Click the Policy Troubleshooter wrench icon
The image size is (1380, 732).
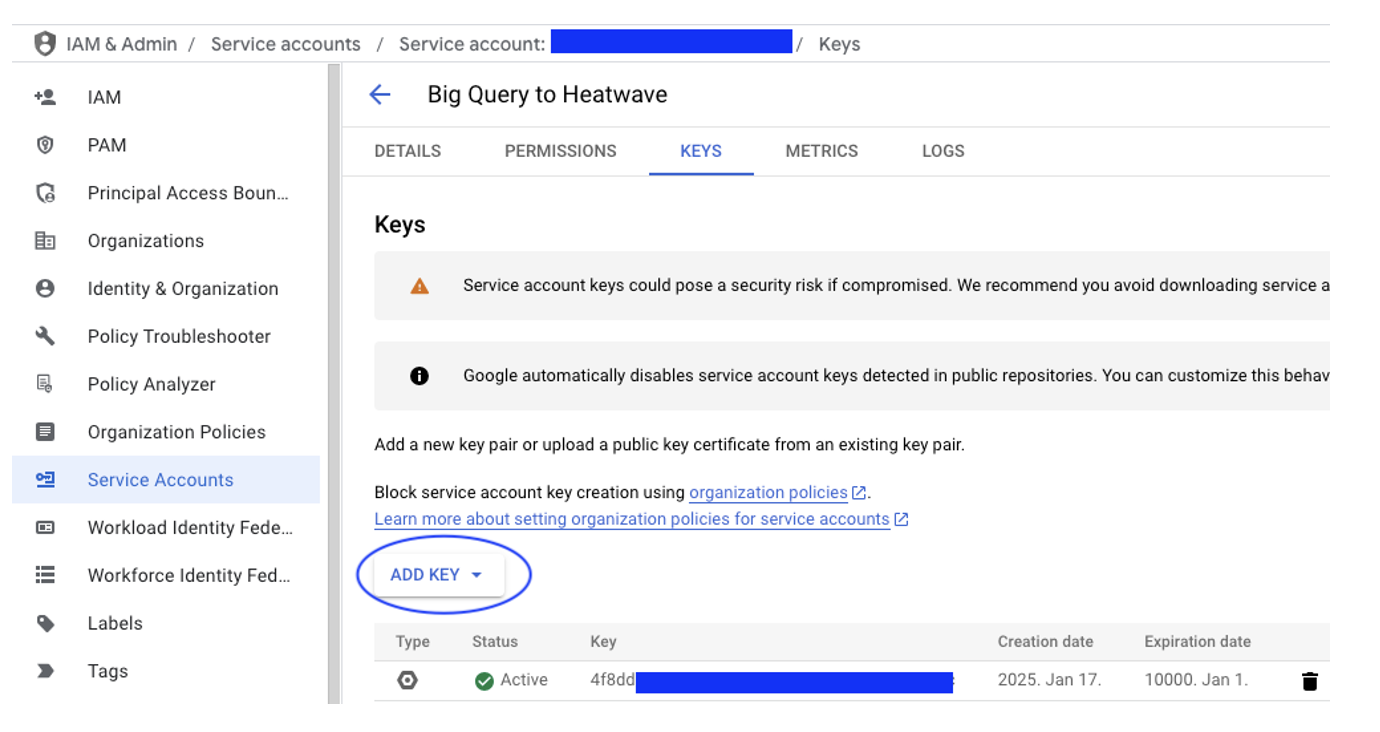click(x=45, y=336)
